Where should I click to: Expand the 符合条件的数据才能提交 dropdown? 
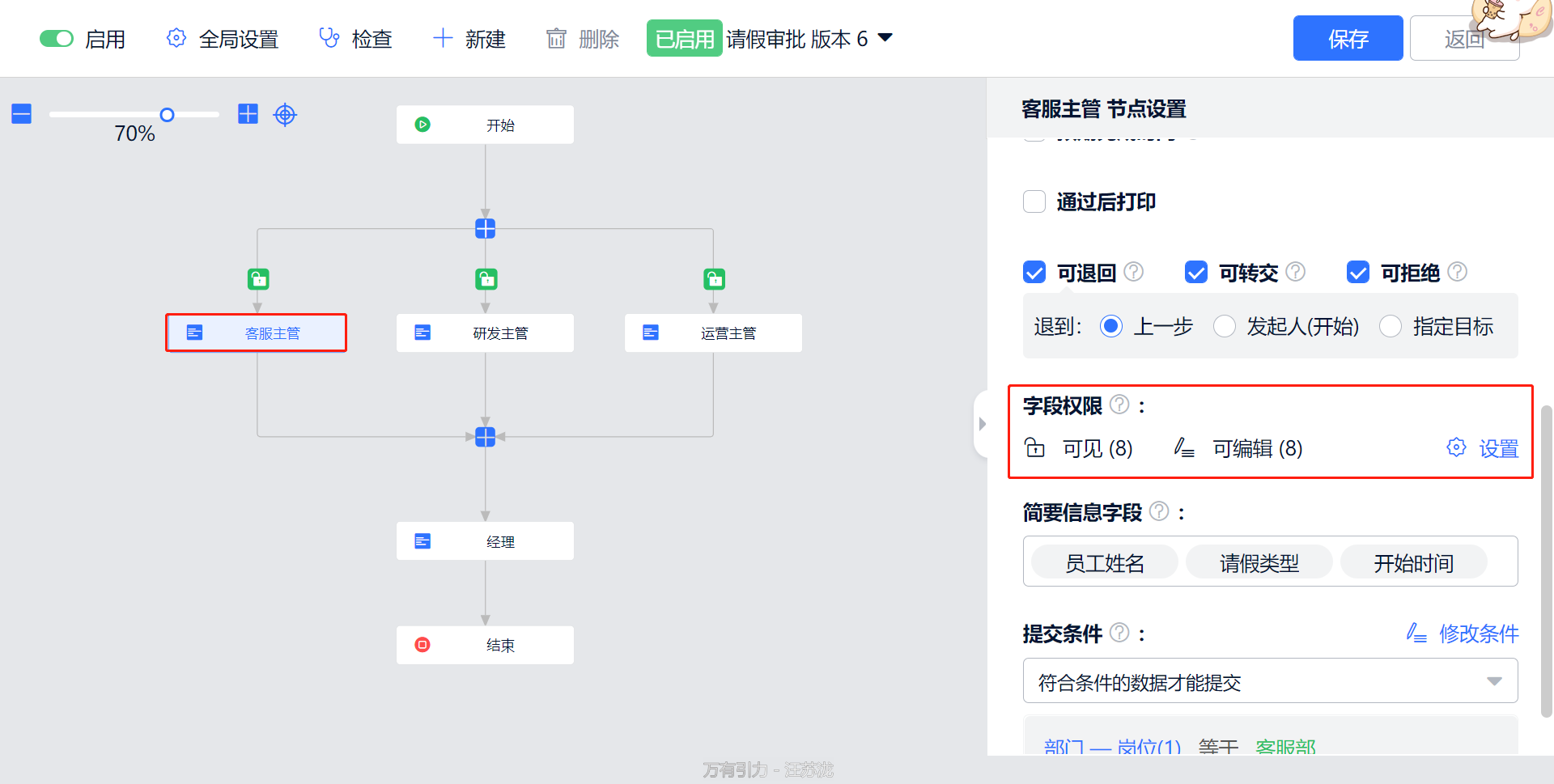1493,681
